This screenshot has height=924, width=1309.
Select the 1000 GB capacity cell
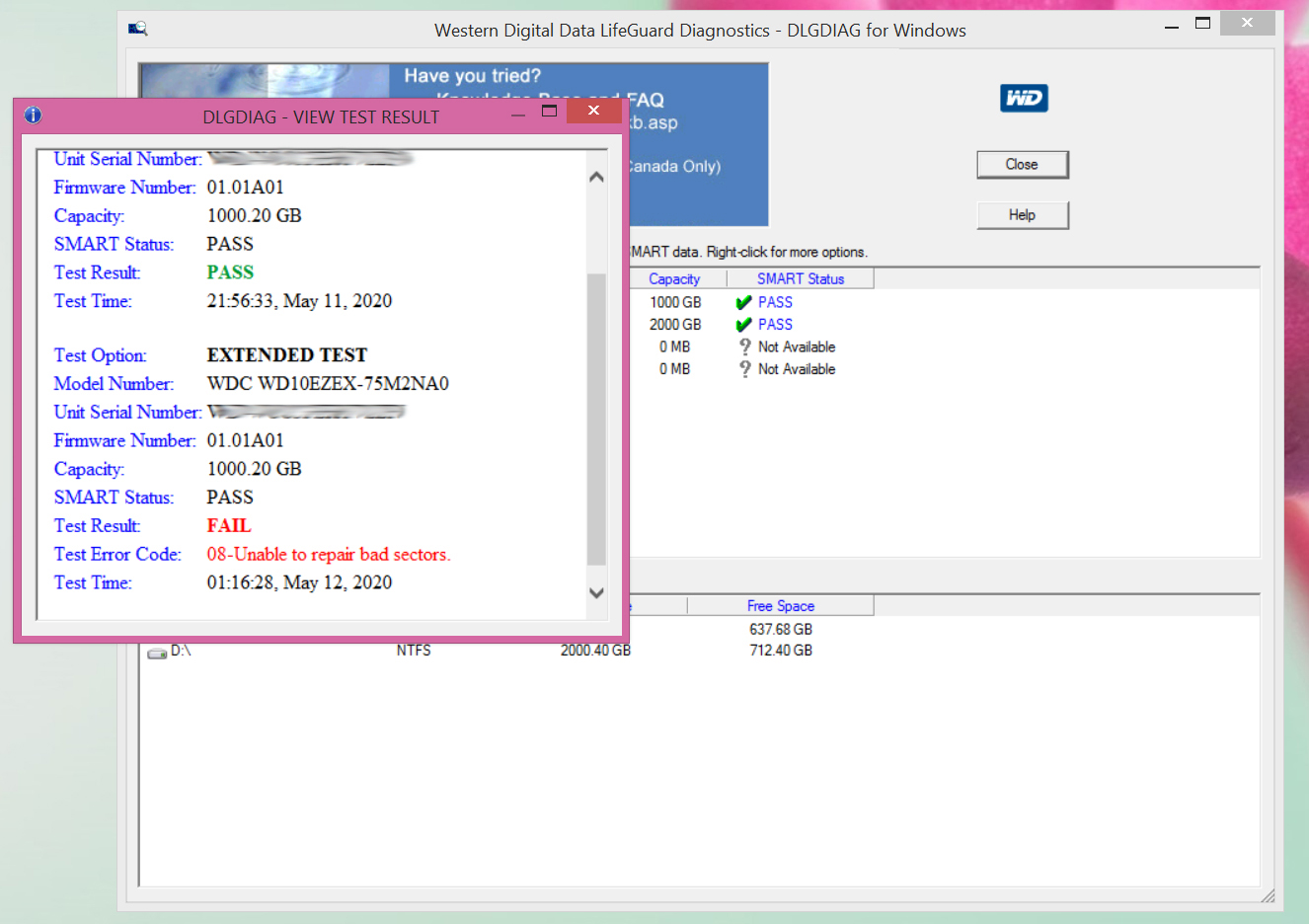[675, 302]
